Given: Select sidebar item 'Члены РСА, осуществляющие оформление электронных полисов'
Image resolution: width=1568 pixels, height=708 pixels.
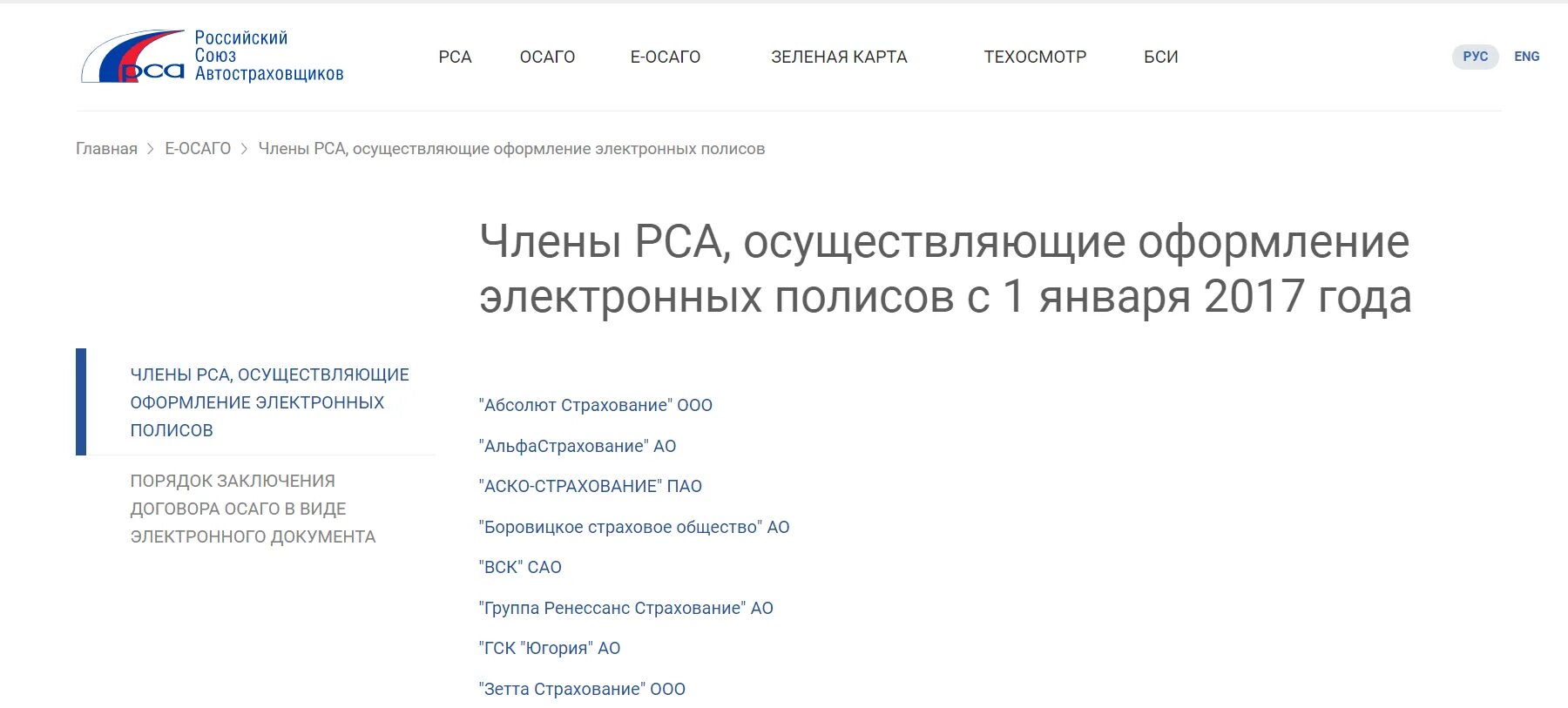Looking at the screenshot, I should [270, 402].
